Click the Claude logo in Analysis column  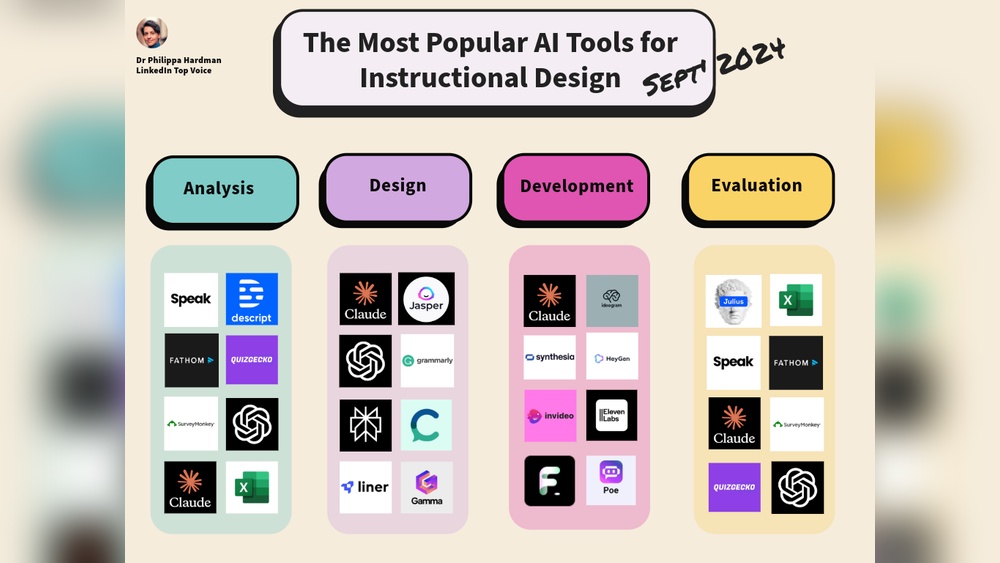190,488
